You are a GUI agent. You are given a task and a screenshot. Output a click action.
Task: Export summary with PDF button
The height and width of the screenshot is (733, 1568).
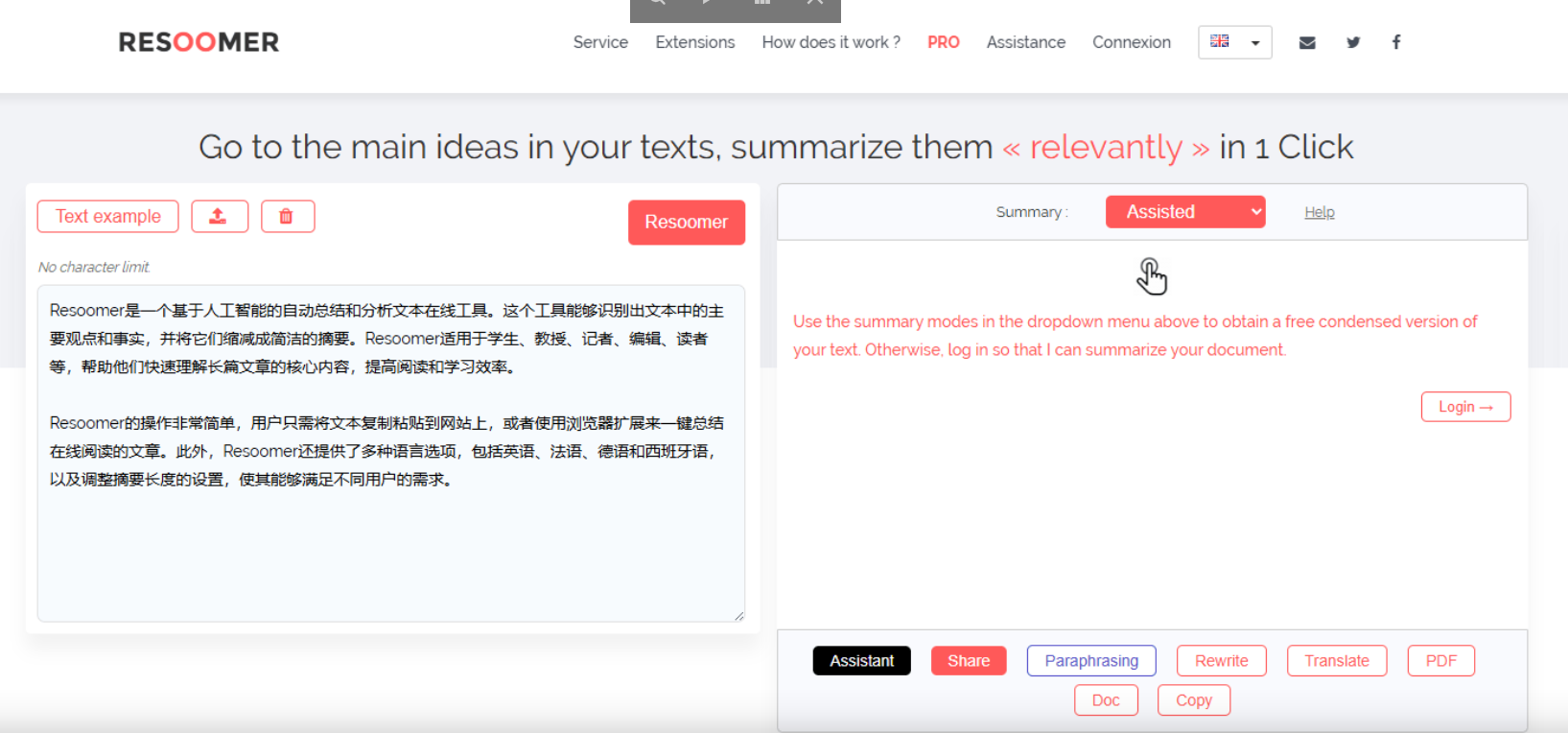pos(1441,661)
